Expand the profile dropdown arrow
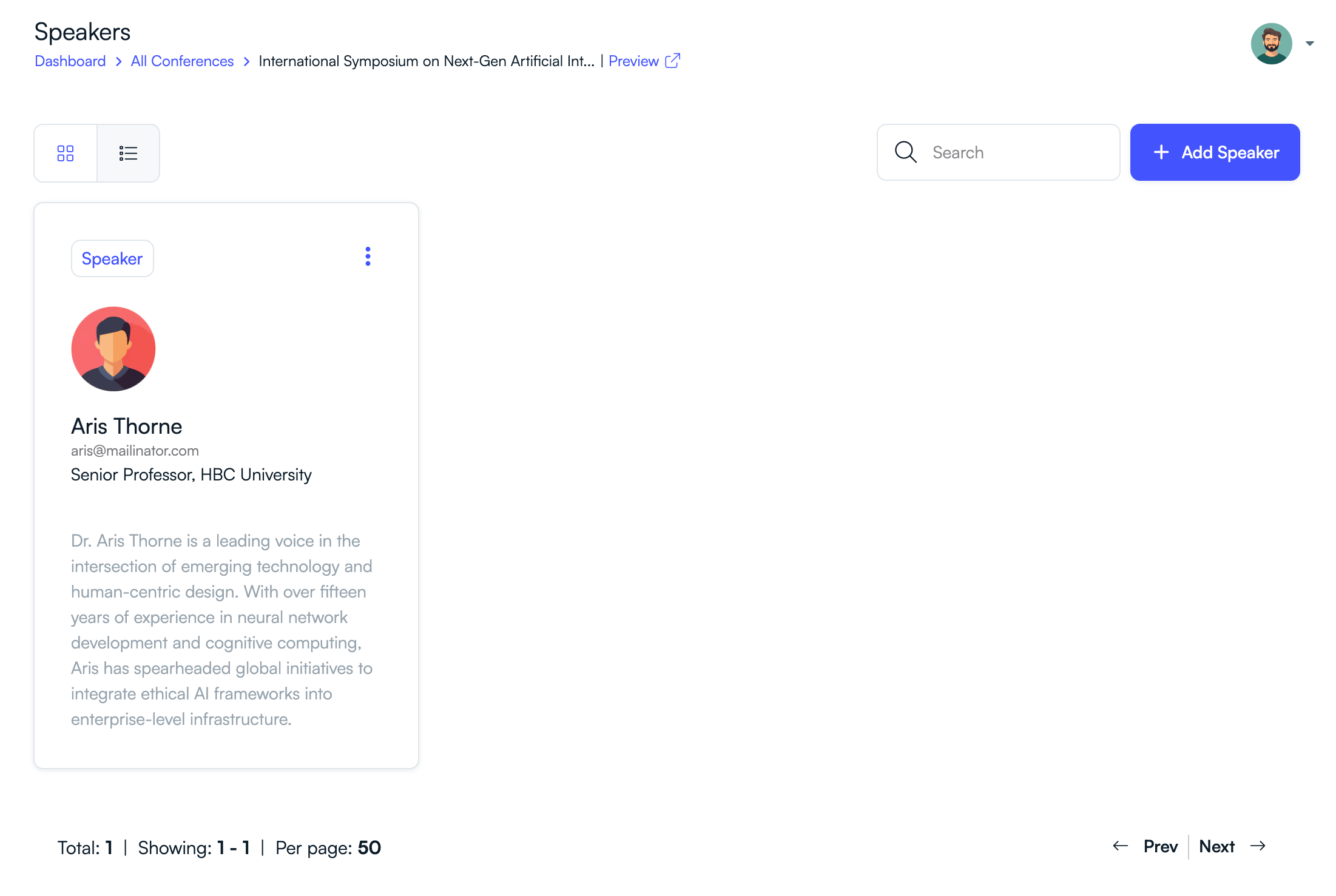Screen dimensions: 1336x896 (1310, 44)
